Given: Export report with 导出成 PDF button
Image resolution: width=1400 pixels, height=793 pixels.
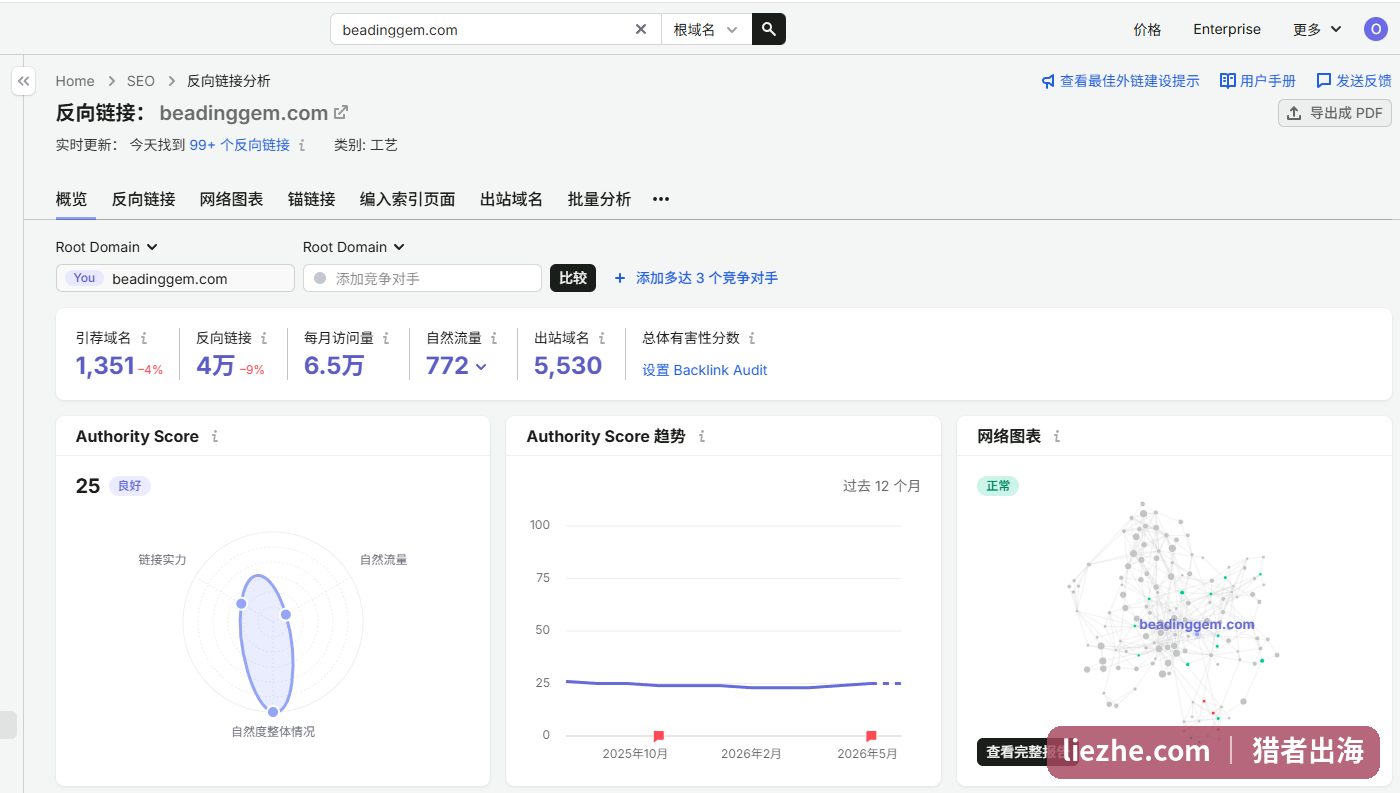Looking at the screenshot, I should (x=1335, y=113).
